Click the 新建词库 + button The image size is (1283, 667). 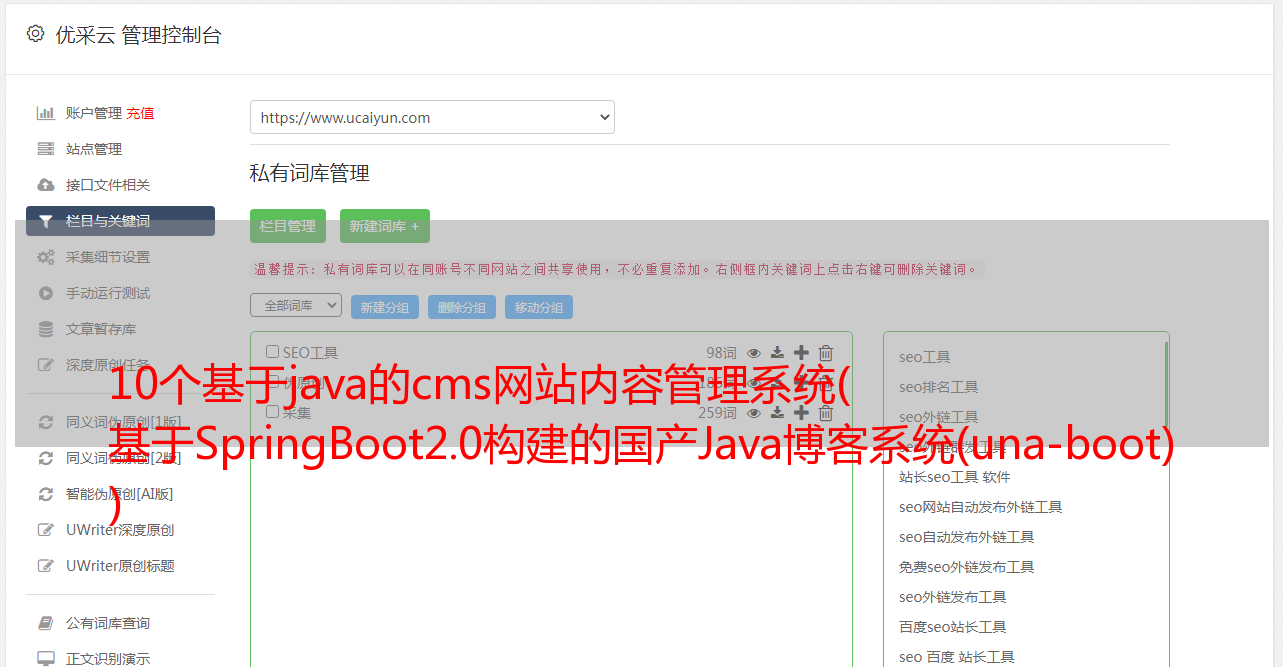tap(385, 226)
